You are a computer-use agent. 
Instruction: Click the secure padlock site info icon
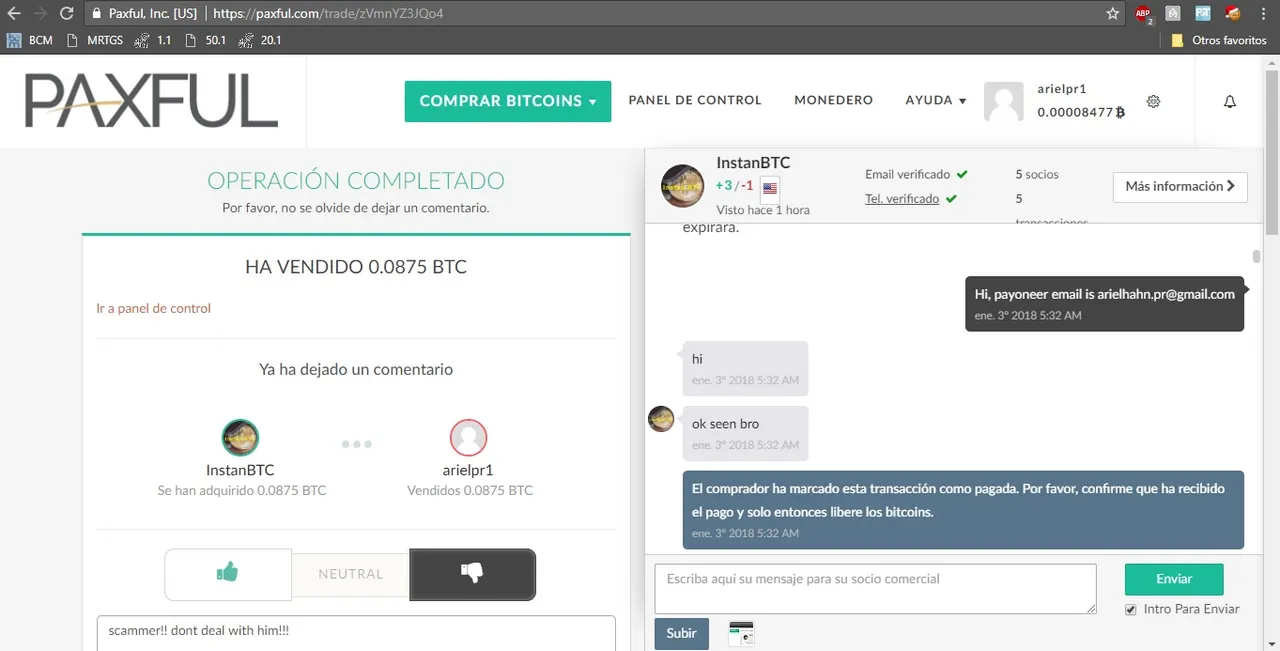(x=96, y=14)
